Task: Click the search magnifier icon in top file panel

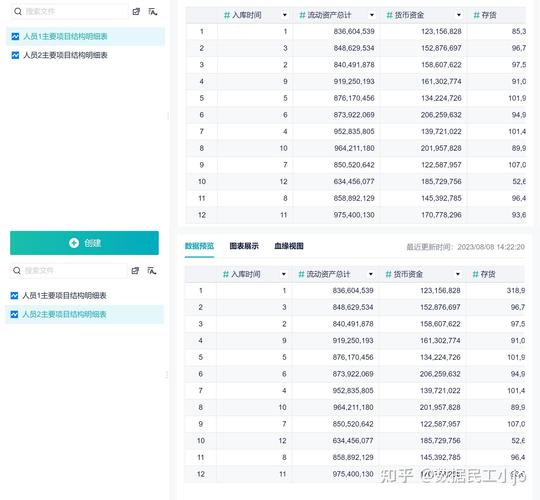Action: [x=18, y=12]
